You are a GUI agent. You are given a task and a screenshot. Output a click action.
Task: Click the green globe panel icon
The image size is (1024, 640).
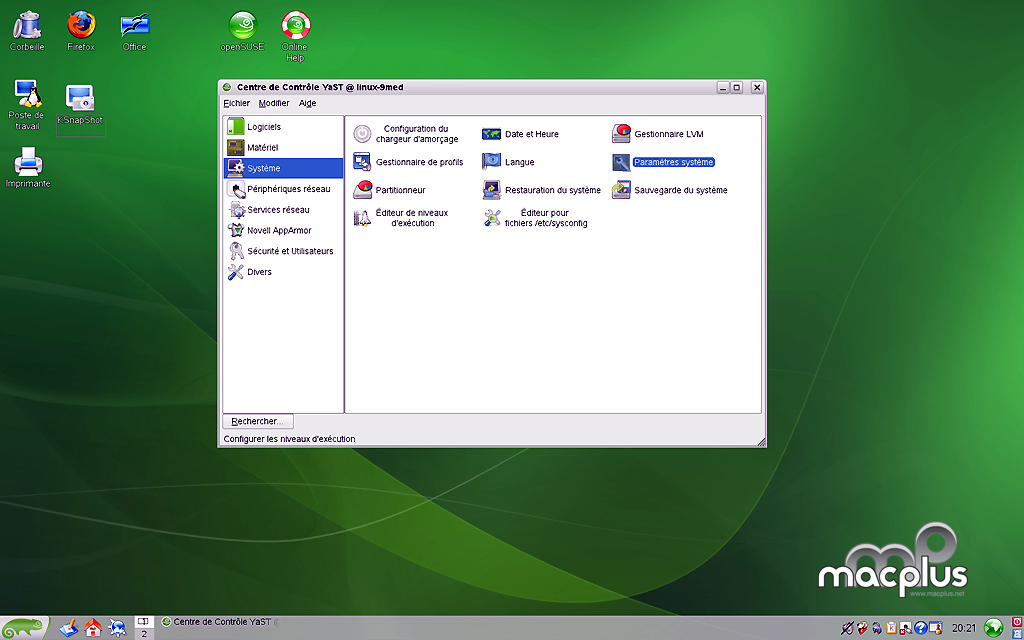point(993,628)
